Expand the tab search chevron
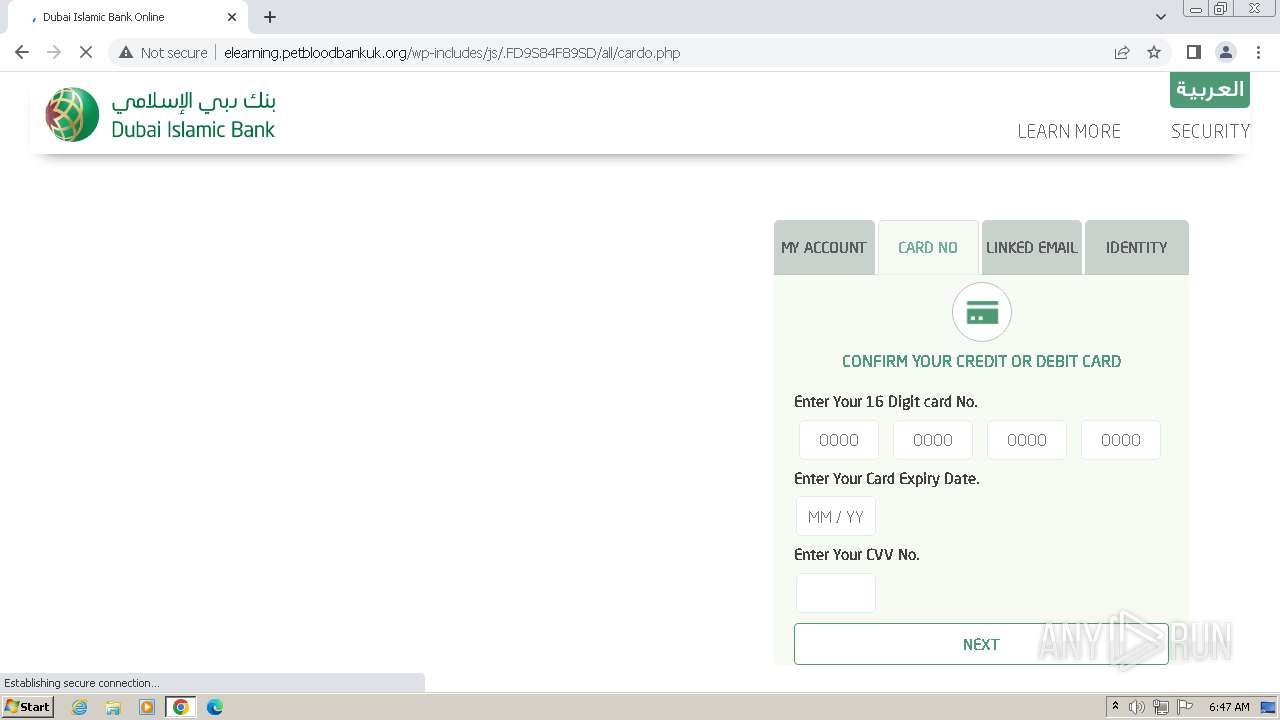 pos(1161,17)
